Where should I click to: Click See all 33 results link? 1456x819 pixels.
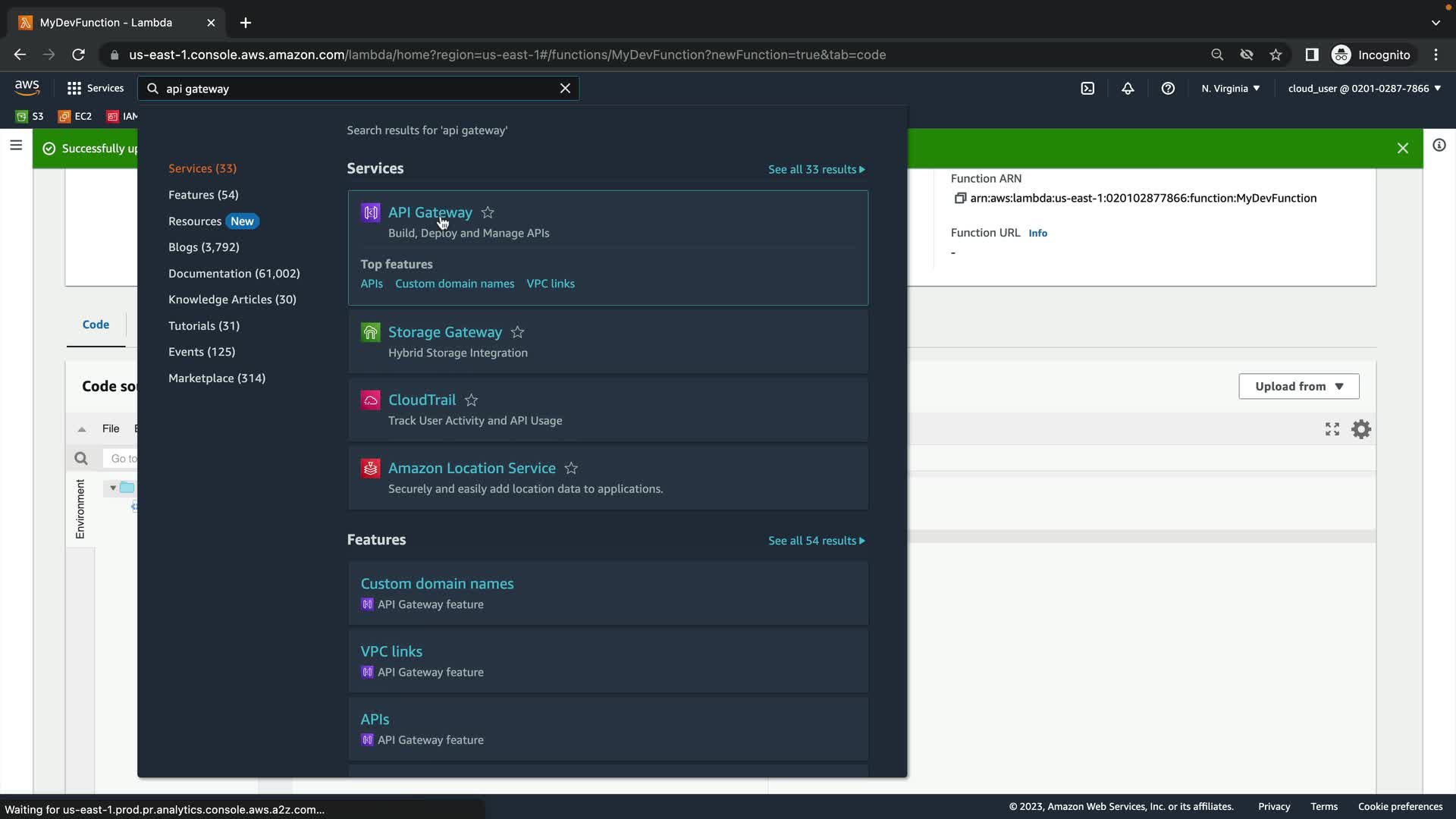click(816, 169)
